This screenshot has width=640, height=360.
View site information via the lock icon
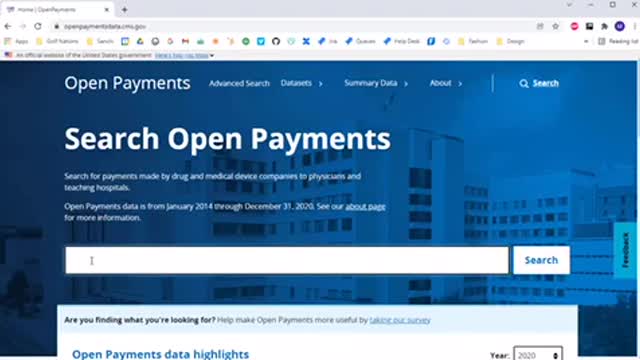pyautogui.click(x=57, y=26)
